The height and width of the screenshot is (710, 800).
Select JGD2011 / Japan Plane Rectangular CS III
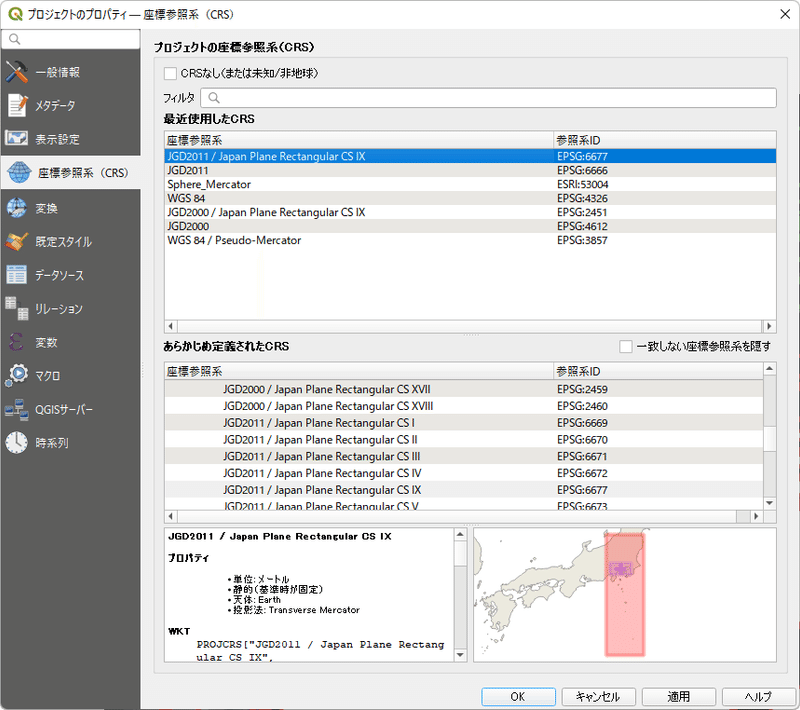[x=463, y=457]
